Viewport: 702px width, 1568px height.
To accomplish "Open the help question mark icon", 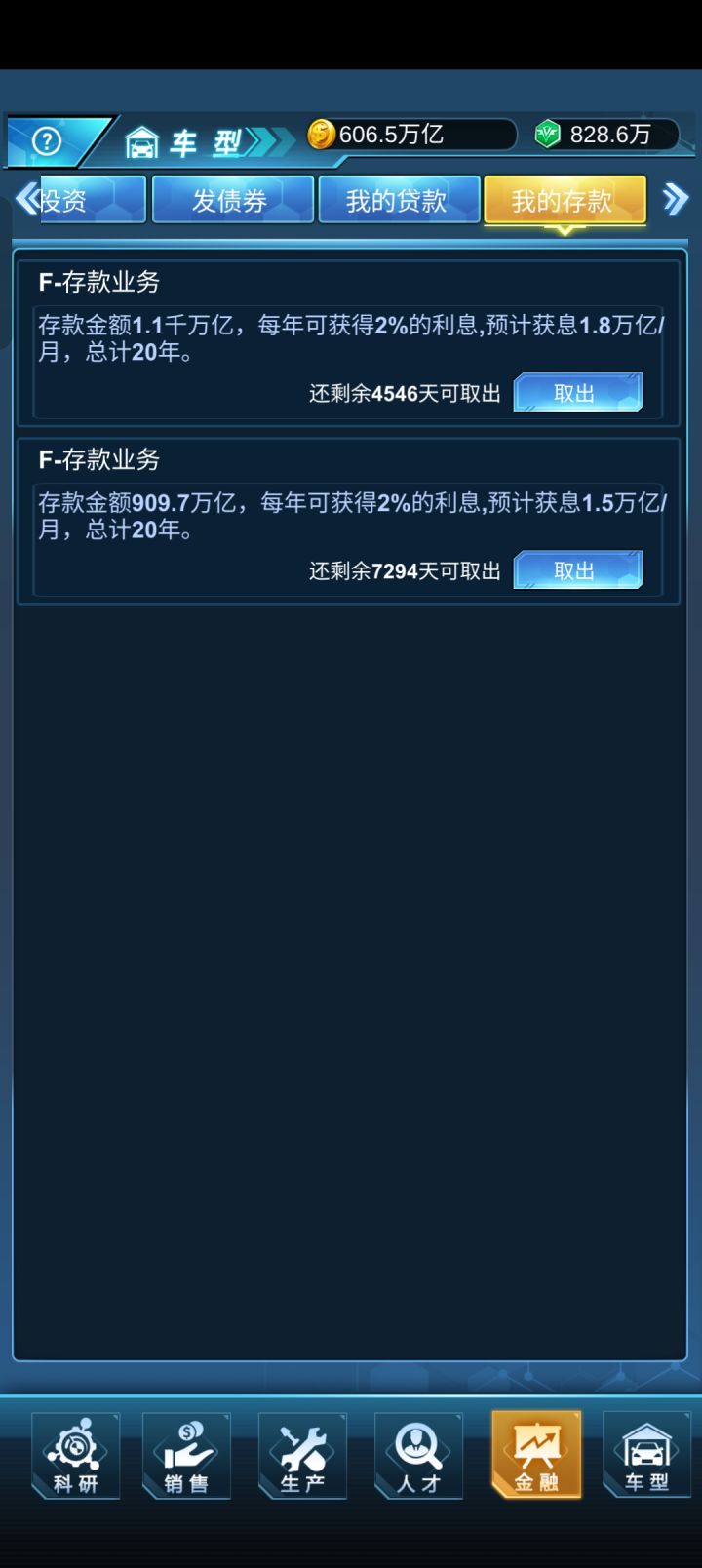I will pyautogui.click(x=46, y=141).
